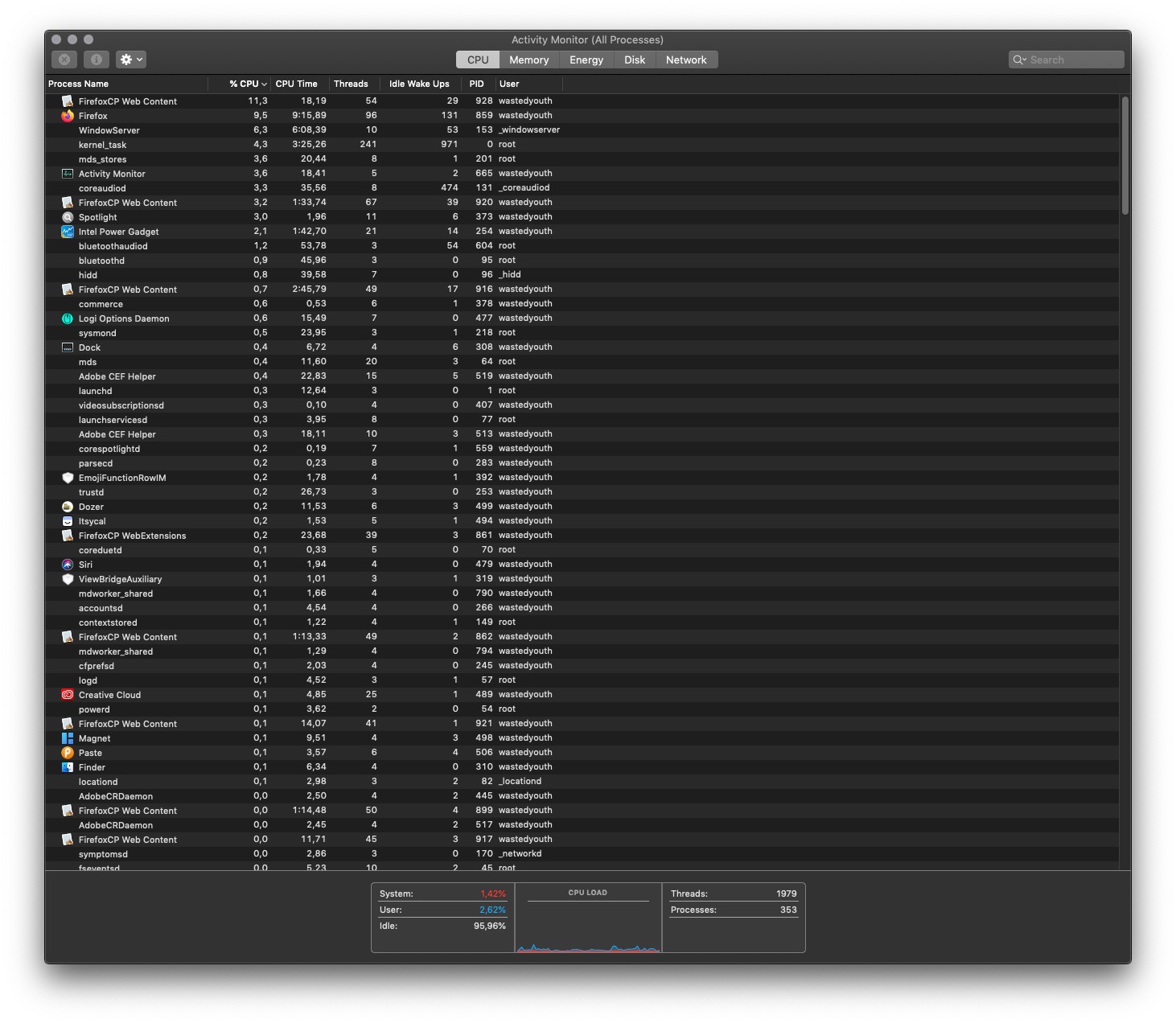This screenshot has width=1176, height=1023.
Task: Select the mds_stores process row
Action: [582, 159]
